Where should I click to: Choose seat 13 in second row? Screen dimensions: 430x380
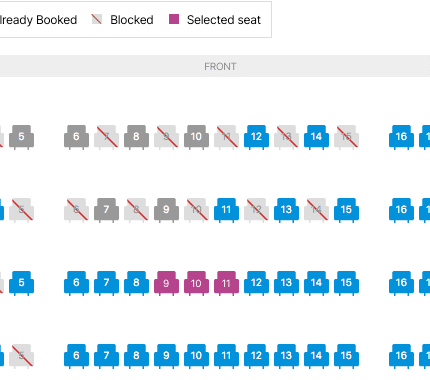[x=286, y=210]
